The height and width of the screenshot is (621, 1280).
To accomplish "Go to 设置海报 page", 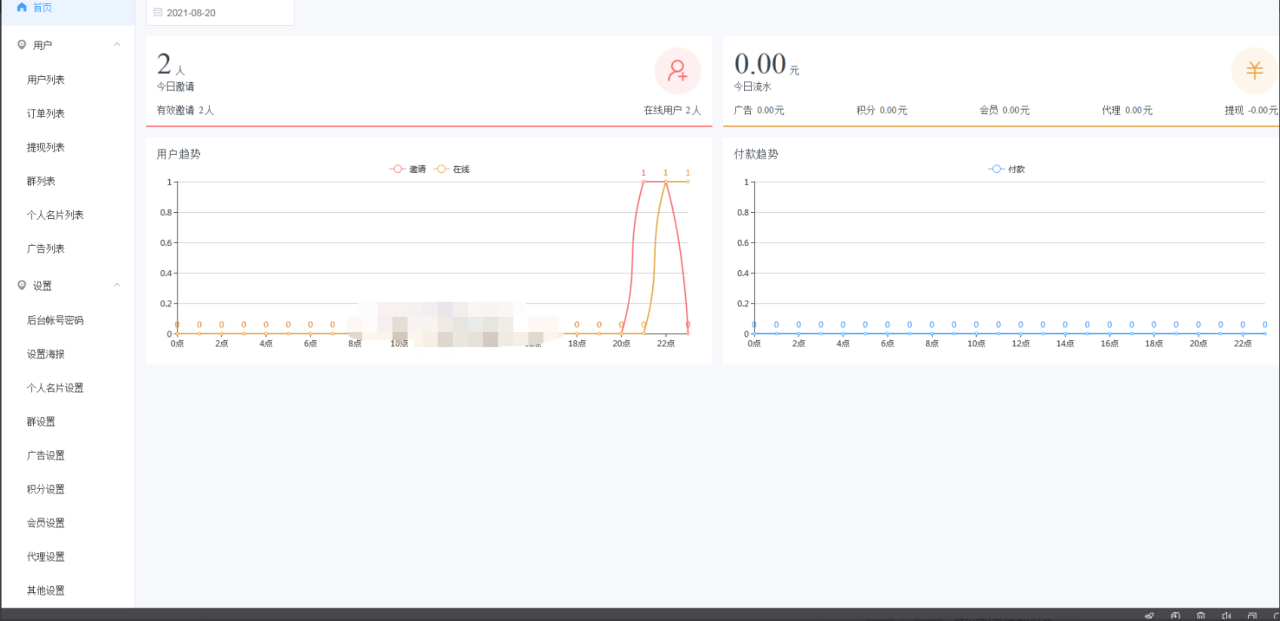I will click(x=46, y=354).
